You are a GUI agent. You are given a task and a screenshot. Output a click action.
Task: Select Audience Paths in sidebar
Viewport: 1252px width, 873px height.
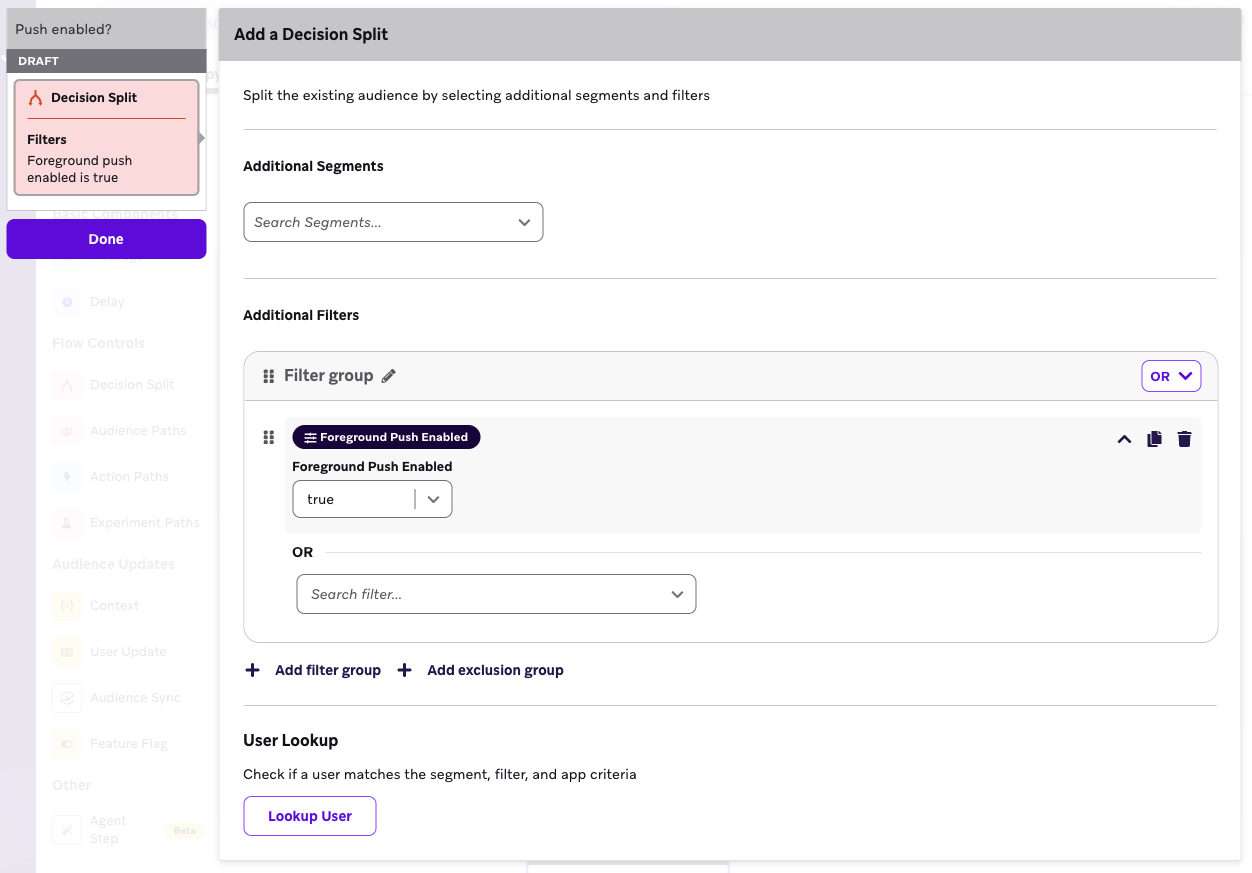[138, 430]
